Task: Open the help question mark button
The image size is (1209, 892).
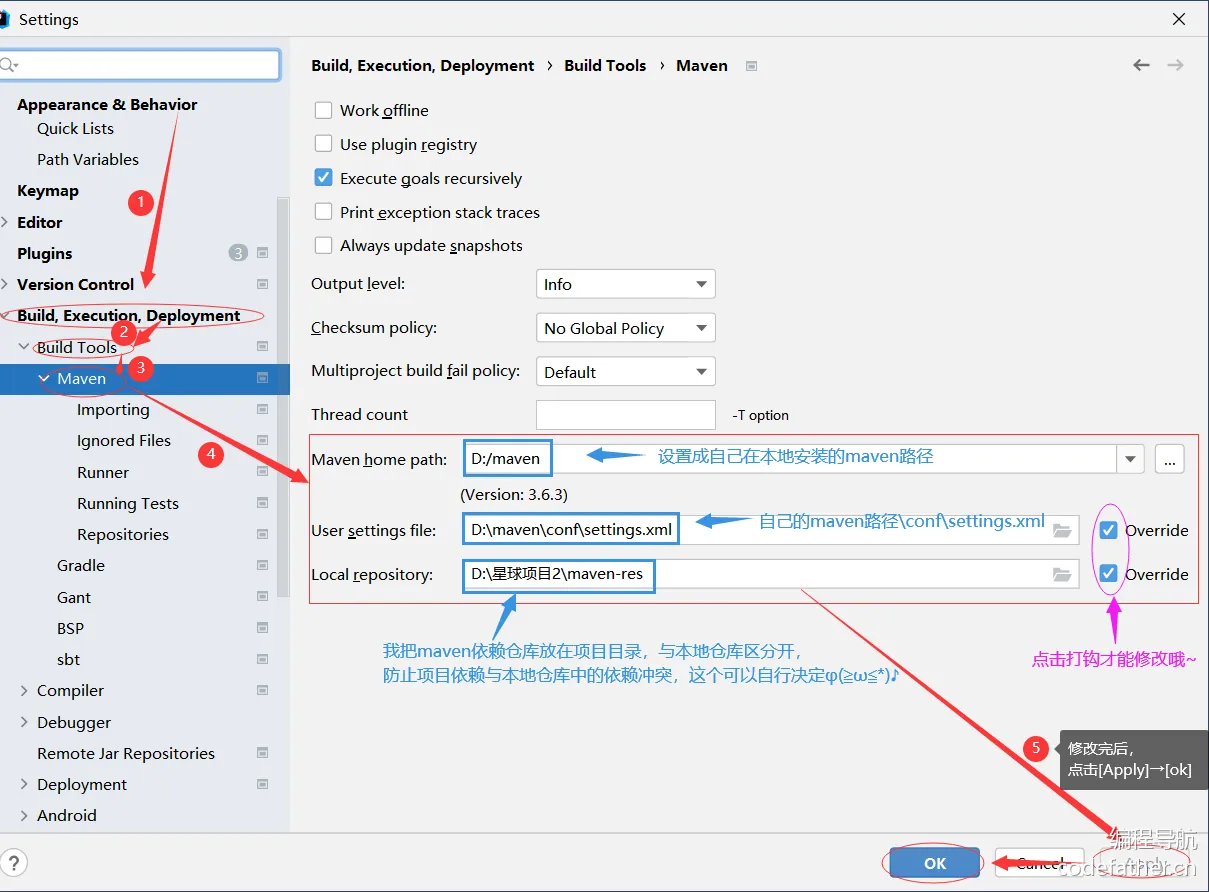Action: 13,863
